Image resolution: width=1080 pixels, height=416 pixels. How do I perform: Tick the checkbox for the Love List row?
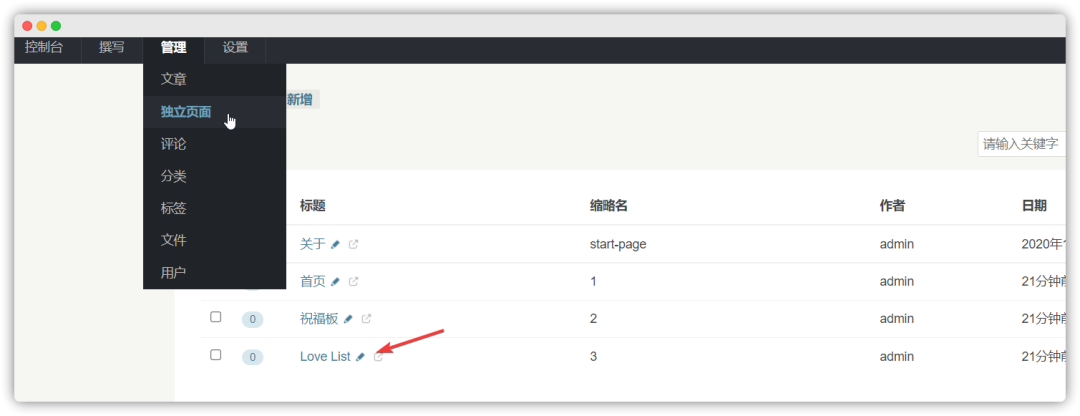pyautogui.click(x=216, y=355)
